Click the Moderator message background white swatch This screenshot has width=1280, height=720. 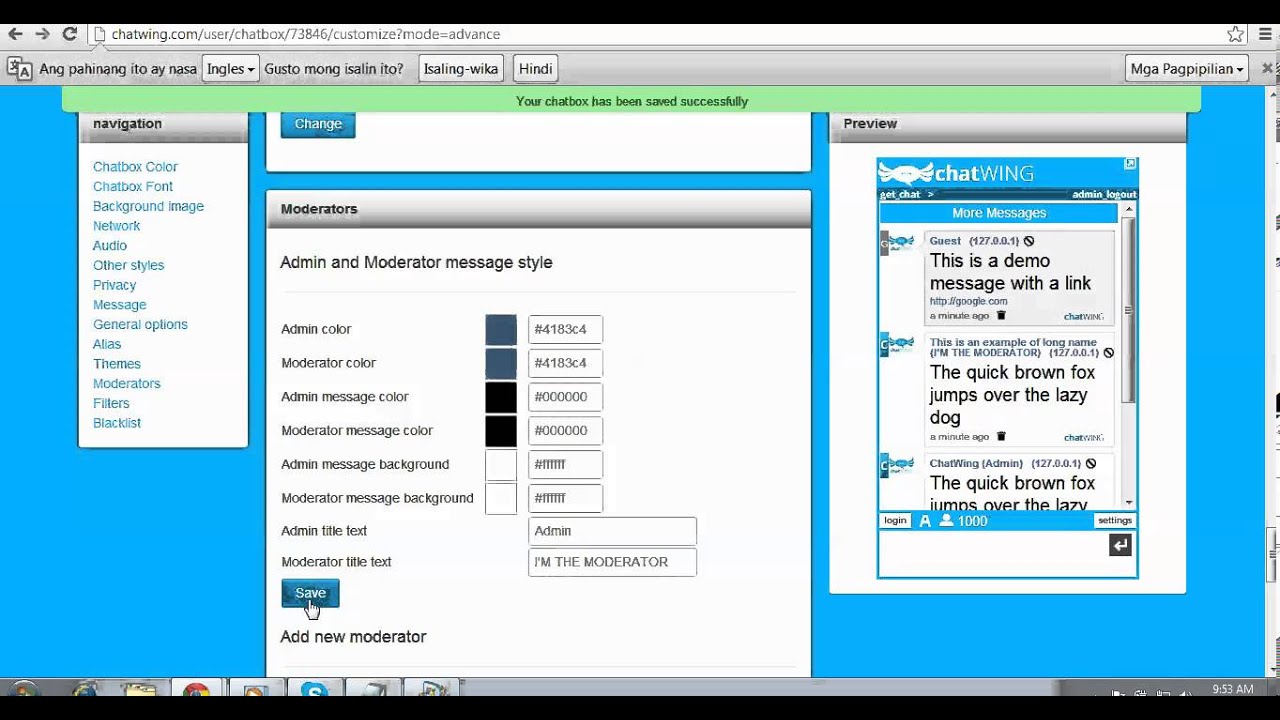(501, 498)
